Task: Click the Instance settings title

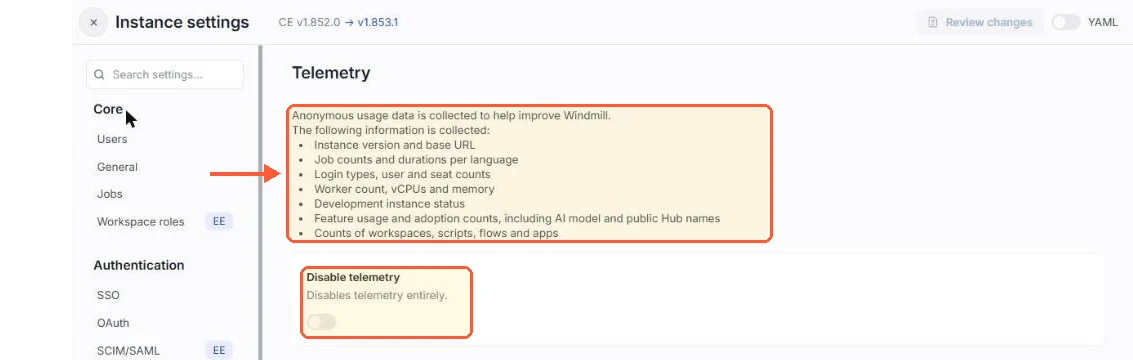Action: point(182,22)
